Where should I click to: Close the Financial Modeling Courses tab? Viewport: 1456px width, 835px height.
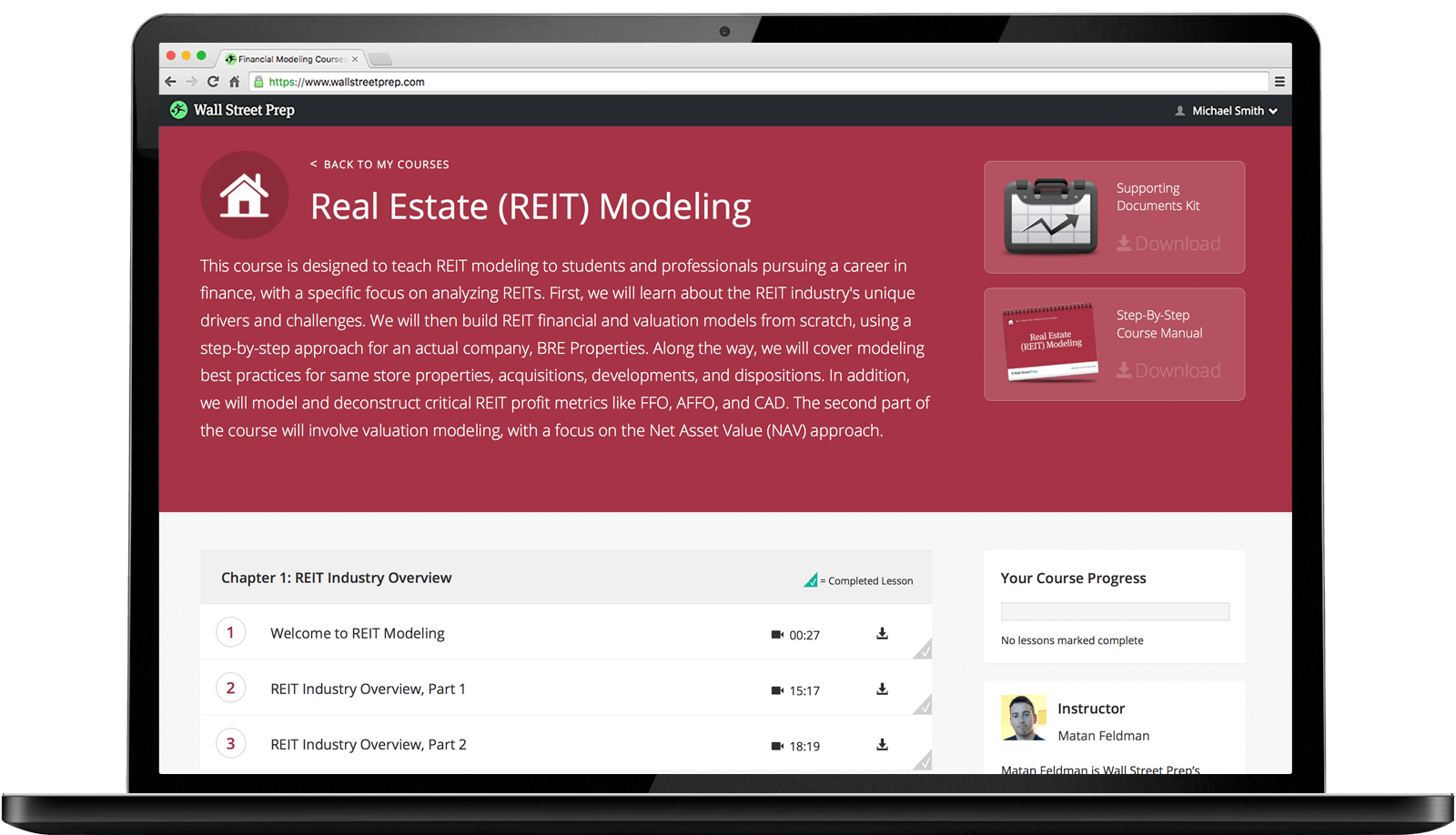(355, 59)
